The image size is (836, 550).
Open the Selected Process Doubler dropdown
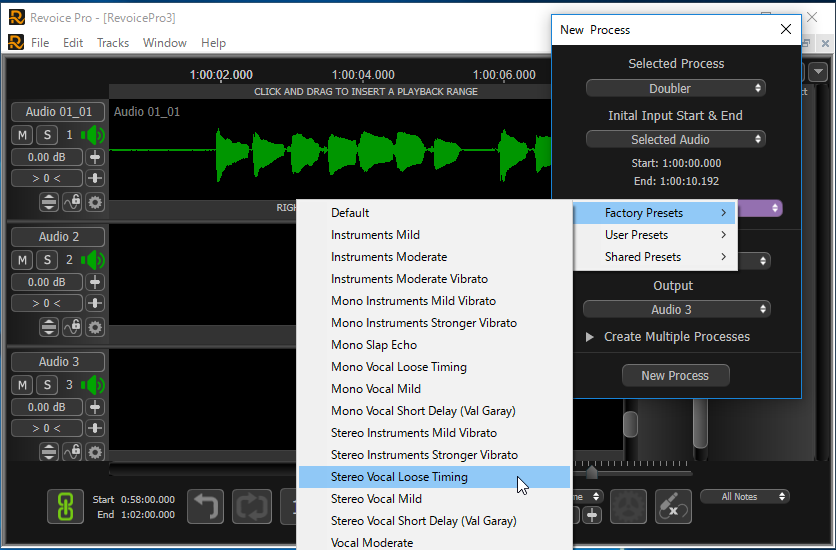676,88
